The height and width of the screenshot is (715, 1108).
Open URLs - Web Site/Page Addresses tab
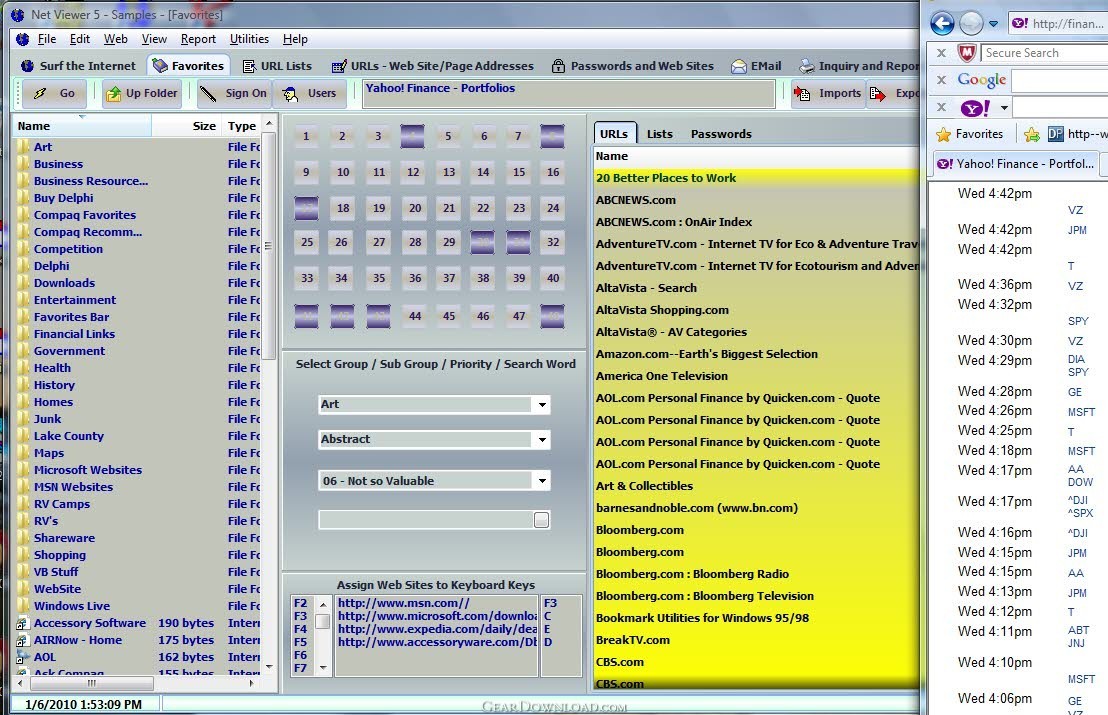(x=432, y=66)
